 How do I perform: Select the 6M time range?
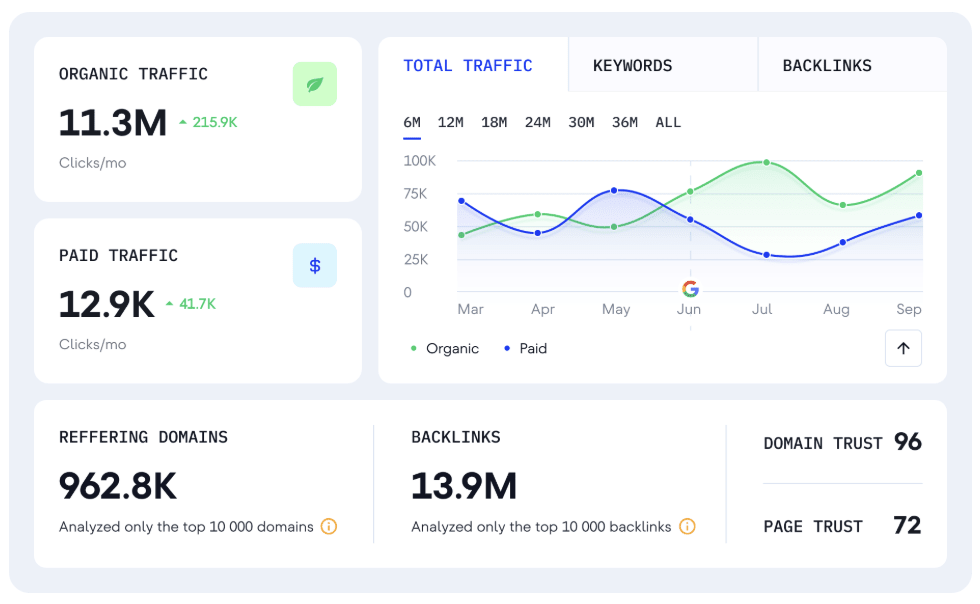[412, 123]
